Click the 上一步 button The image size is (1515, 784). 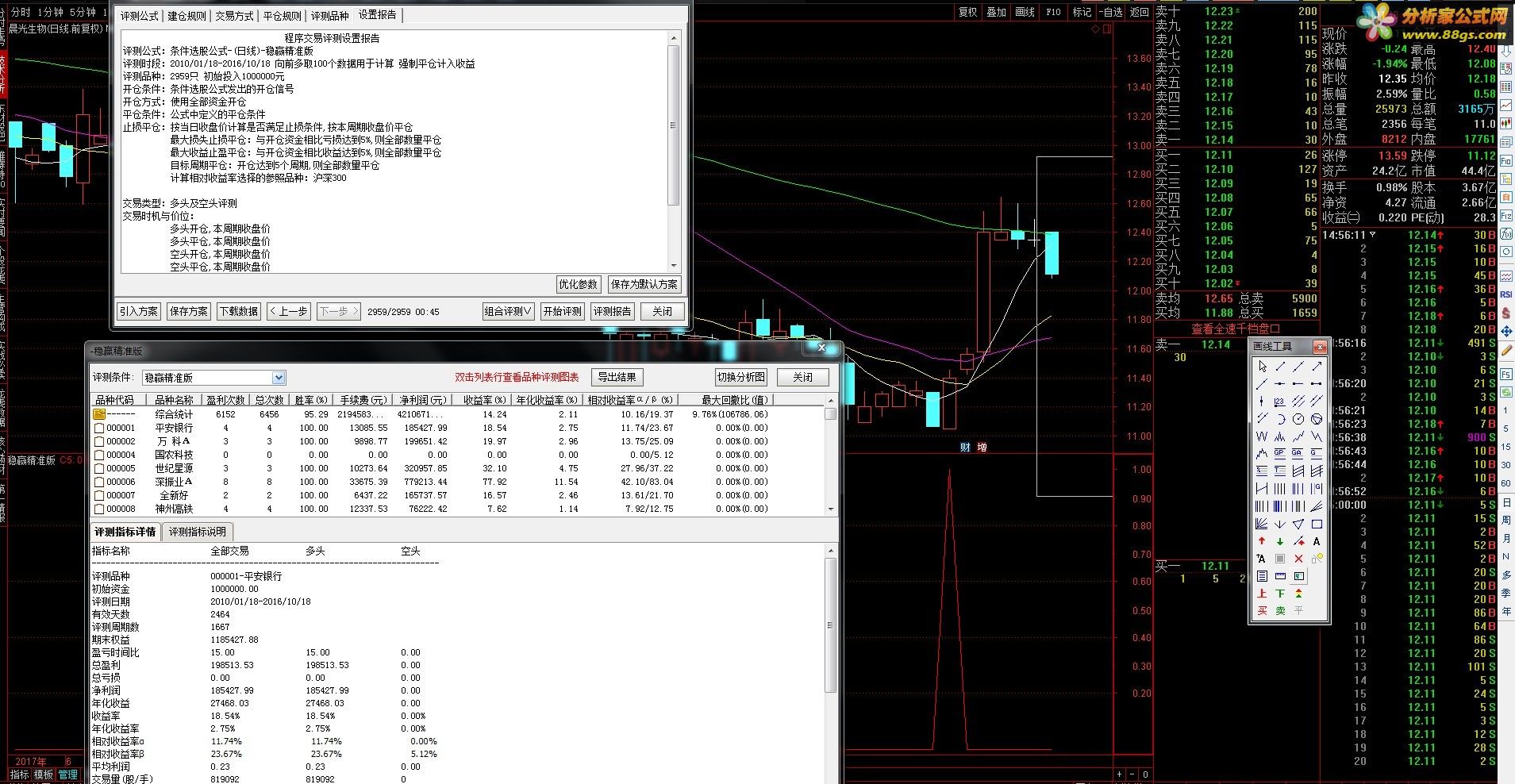pyautogui.click(x=289, y=311)
